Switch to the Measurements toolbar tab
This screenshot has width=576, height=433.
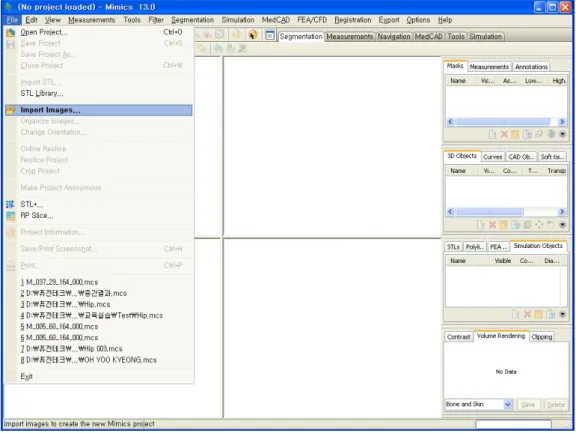(x=349, y=36)
